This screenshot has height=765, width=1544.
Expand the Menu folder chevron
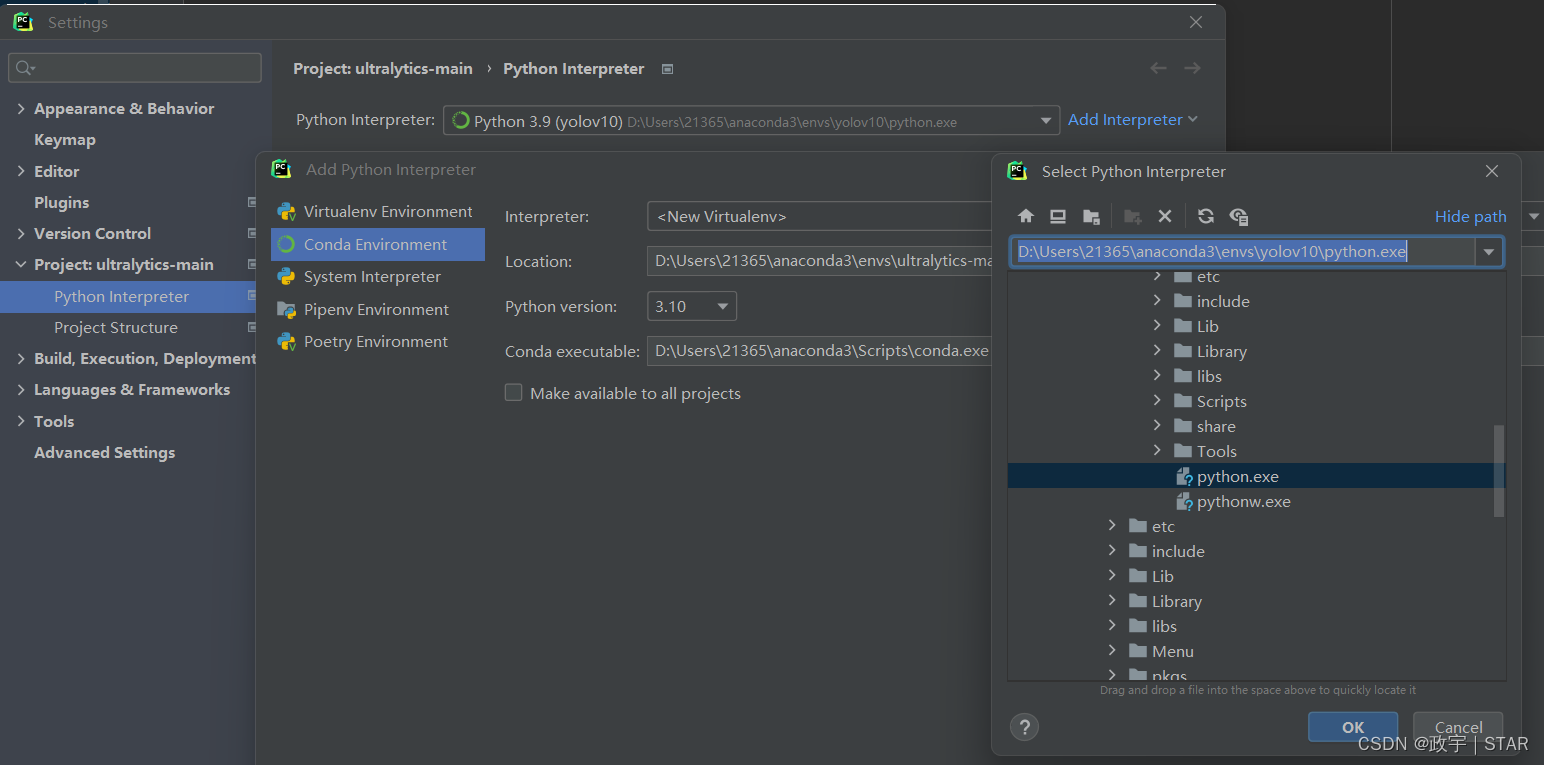[x=1112, y=651]
